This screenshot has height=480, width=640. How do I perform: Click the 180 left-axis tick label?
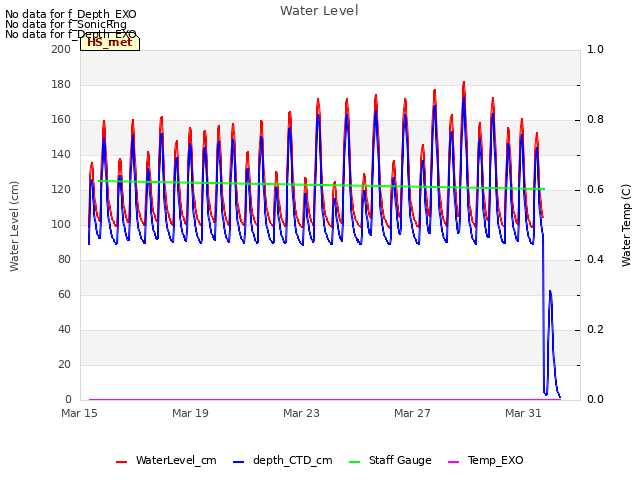coord(61,84)
